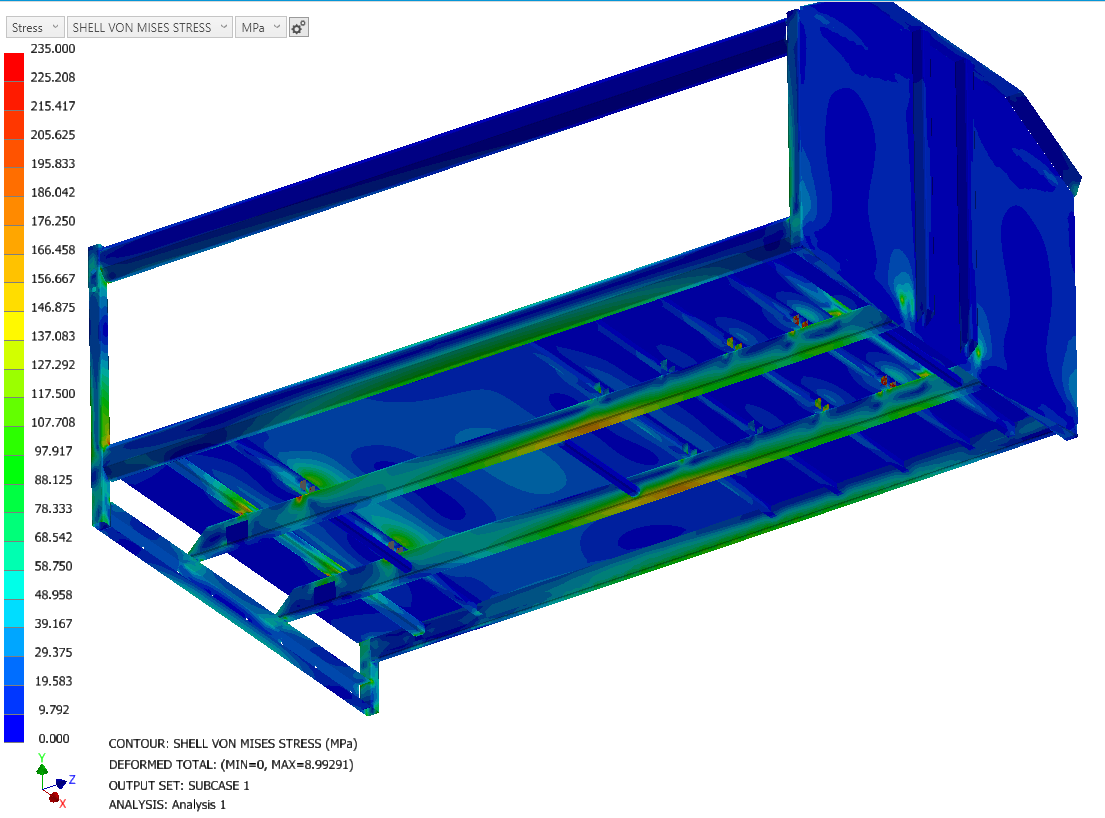Click the OUTPUT SET: SUBCASE 1 label
The image size is (1105, 818).
click(178, 784)
